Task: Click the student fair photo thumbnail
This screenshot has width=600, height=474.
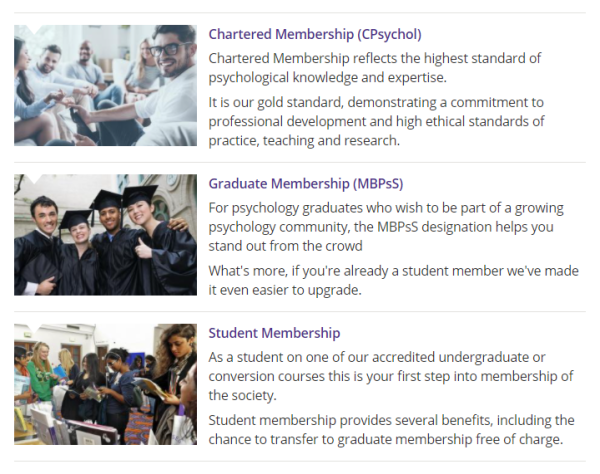Action: coord(106,384)
